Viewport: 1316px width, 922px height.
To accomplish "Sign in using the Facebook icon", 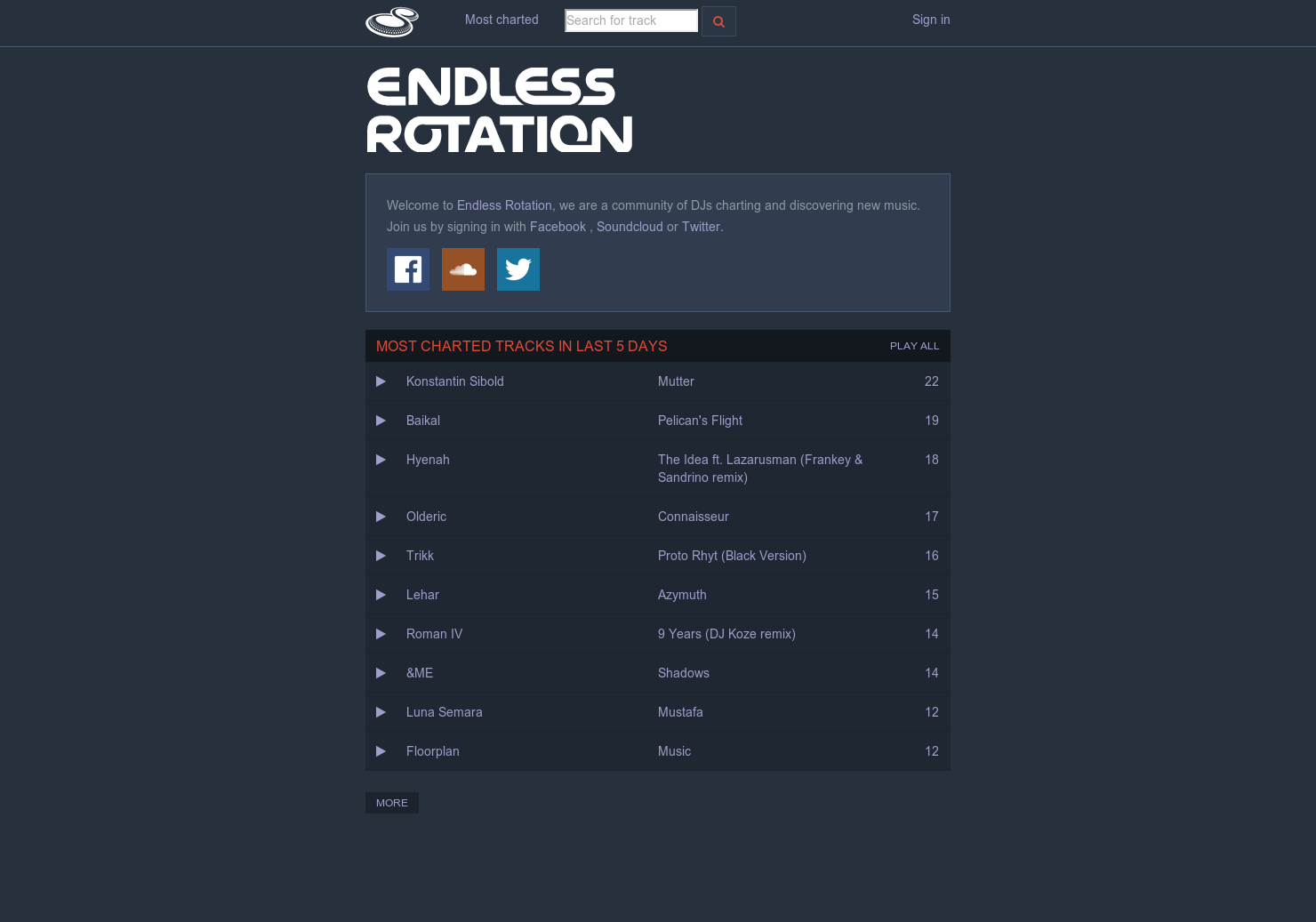I will [x=408, y=269].
